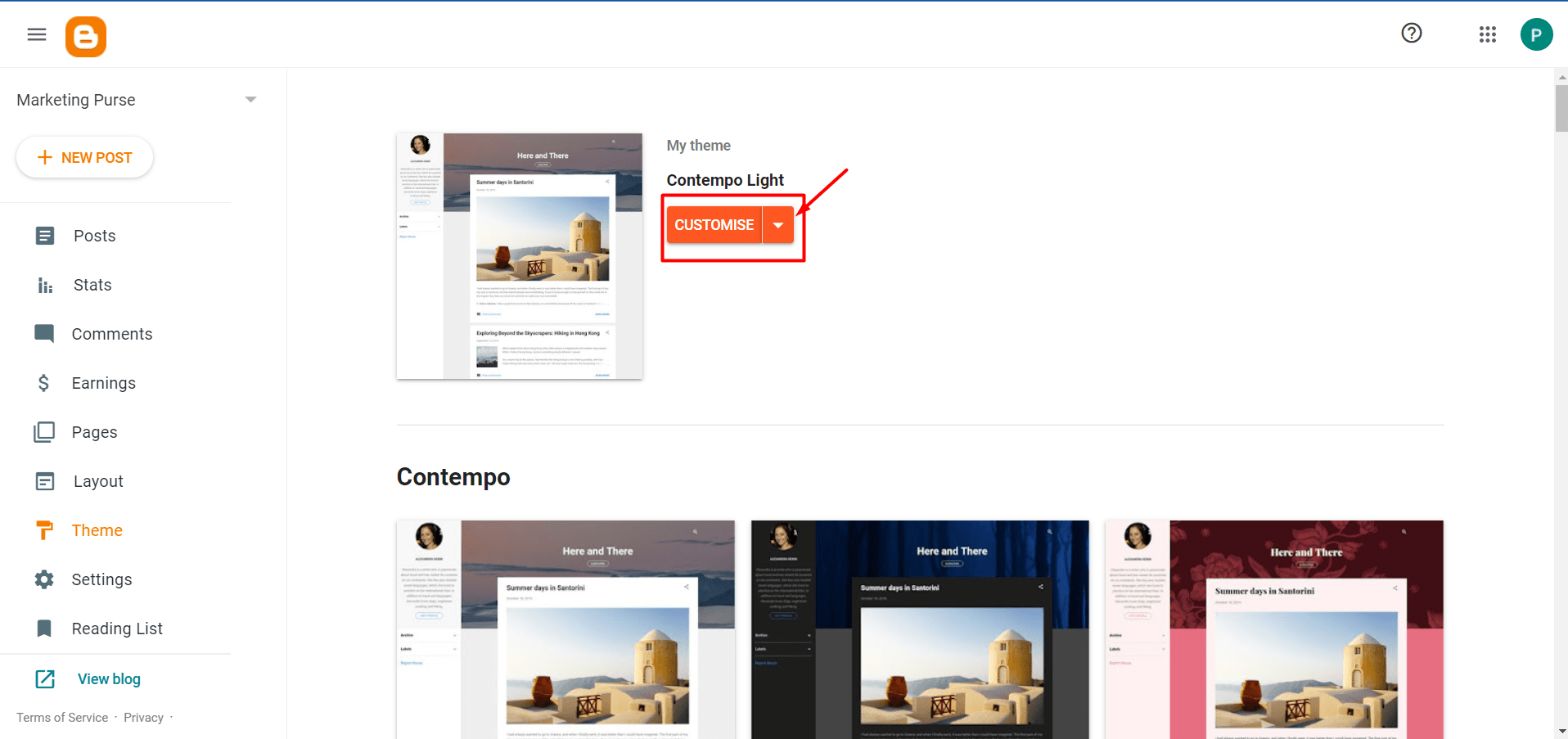Open the Google apps grid
This screenshot has width=1568, height=739.
coord(1487,34)
